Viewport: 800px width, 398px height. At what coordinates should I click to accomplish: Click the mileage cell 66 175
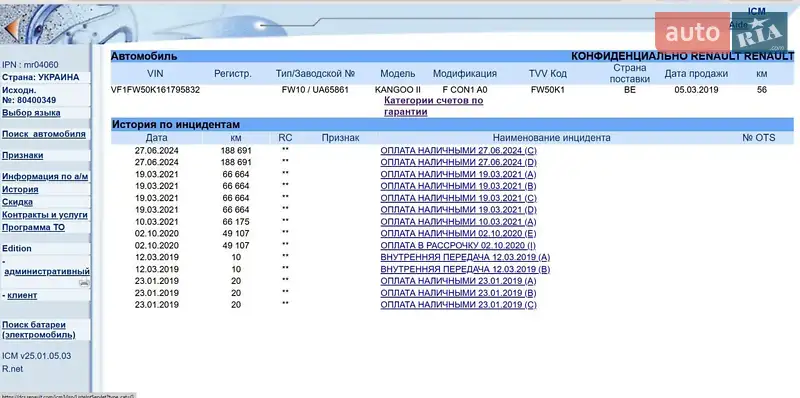[x=235, y=221]
